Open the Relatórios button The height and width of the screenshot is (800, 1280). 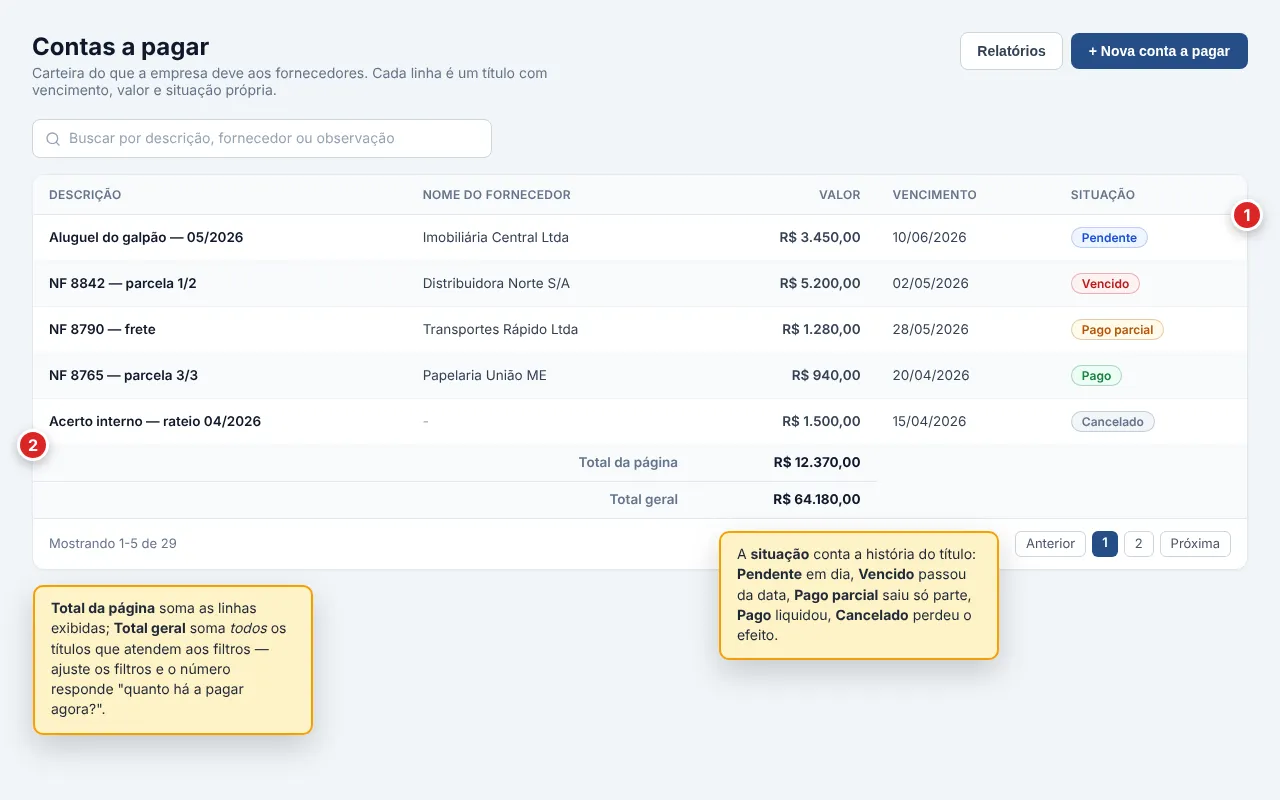point(1011,51)
